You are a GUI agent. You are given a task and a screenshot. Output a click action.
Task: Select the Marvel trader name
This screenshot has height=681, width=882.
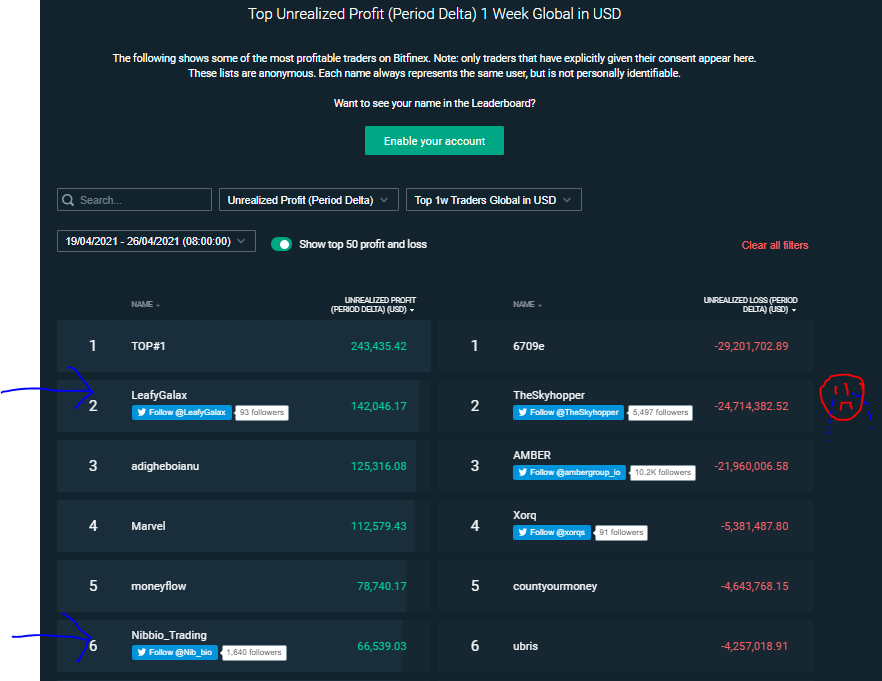pos(148,526)
